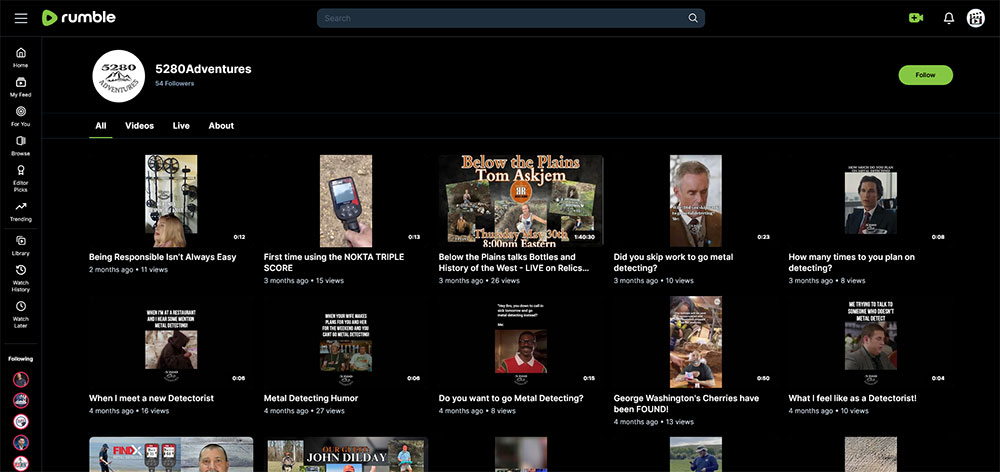The image size is (1000, 472).
Task: Switch to the About tab
Action: pyautogui.click(x=221, y=126)
